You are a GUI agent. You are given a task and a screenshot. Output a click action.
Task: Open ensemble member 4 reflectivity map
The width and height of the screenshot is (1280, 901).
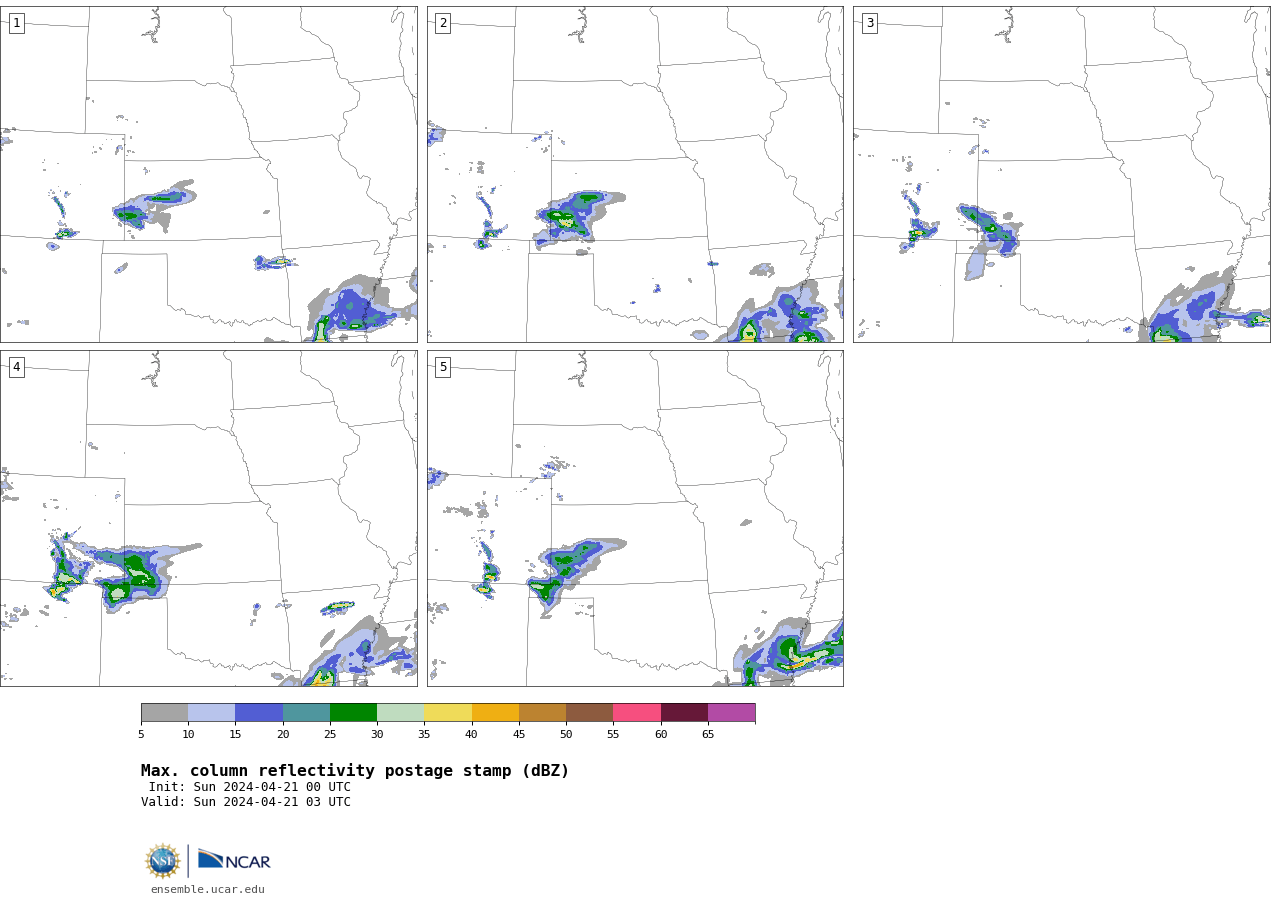[209, 518]
